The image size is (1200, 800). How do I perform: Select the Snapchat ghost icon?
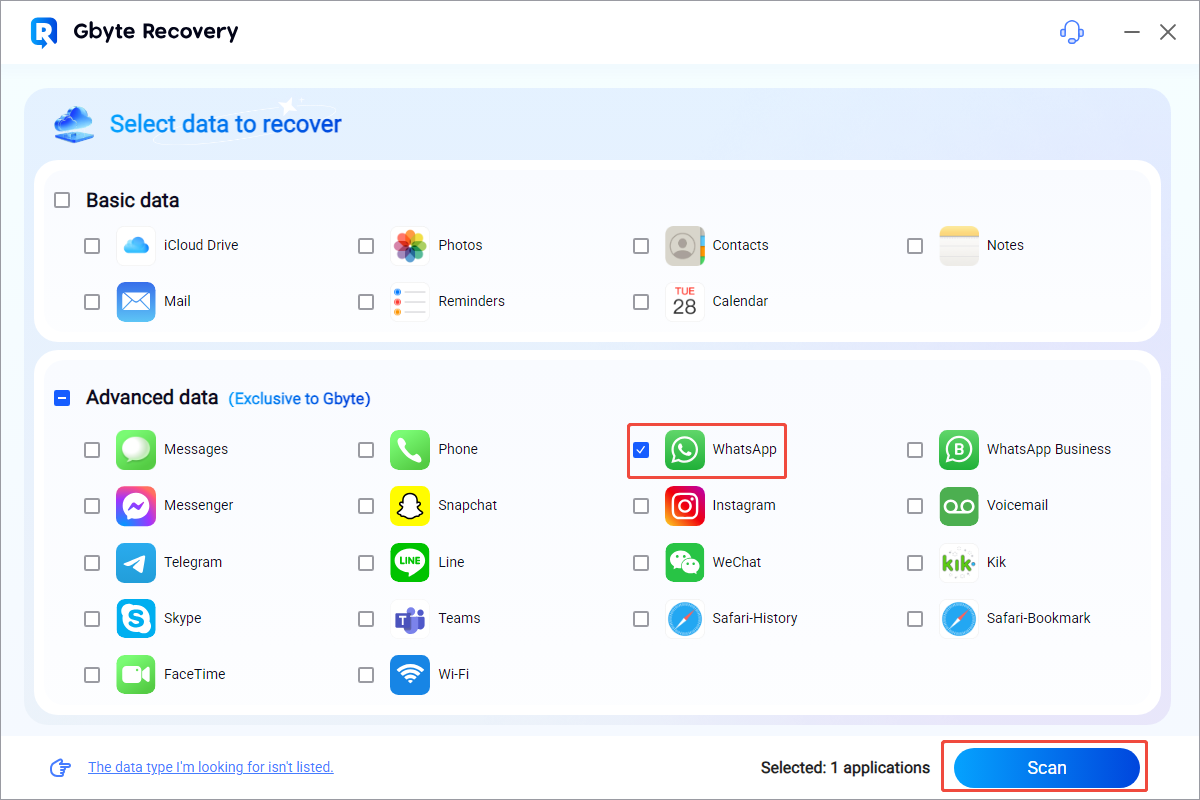click(x=410, y=506)
